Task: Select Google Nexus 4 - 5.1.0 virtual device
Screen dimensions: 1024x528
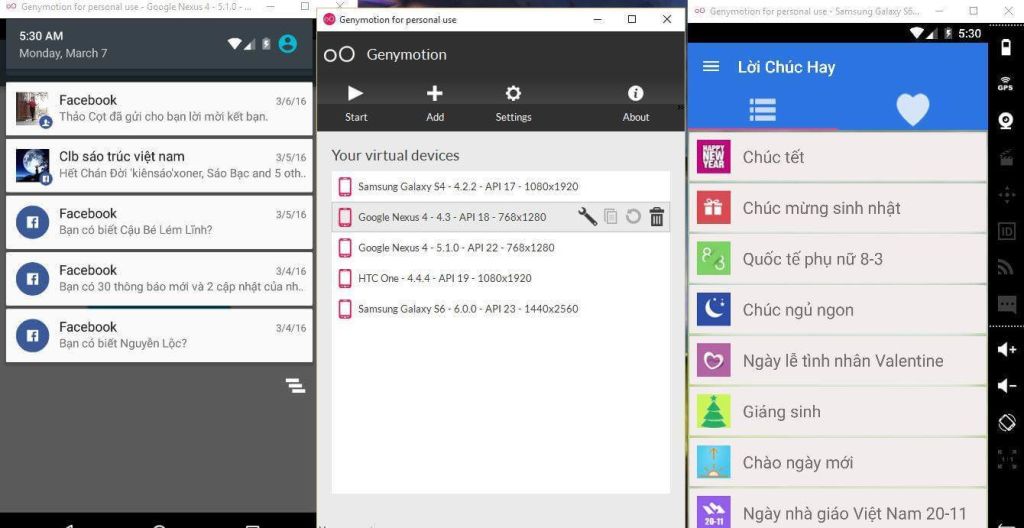Action: click(x=501, y=247)
